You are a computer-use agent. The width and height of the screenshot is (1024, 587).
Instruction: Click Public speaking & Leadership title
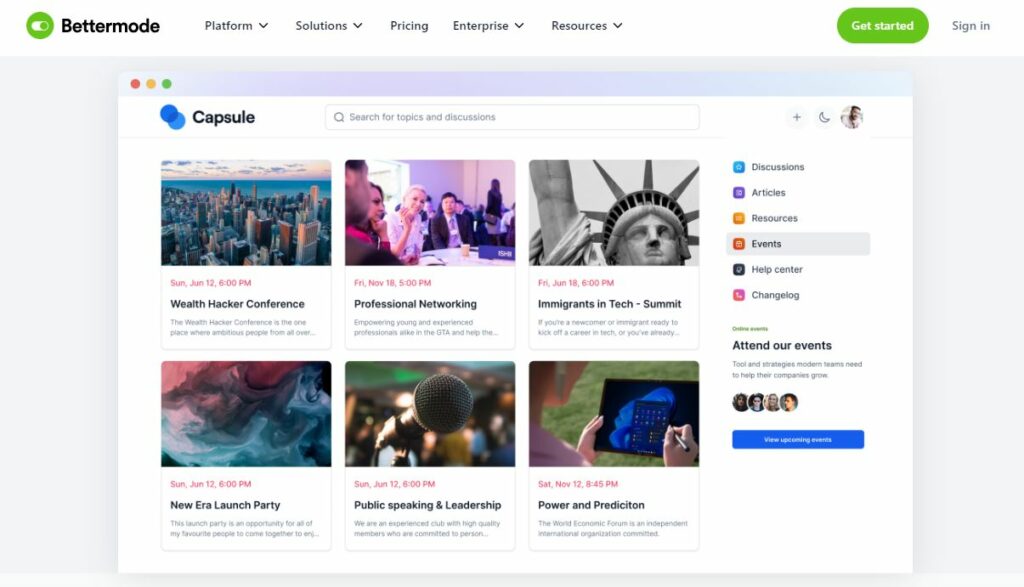(428, 505)
